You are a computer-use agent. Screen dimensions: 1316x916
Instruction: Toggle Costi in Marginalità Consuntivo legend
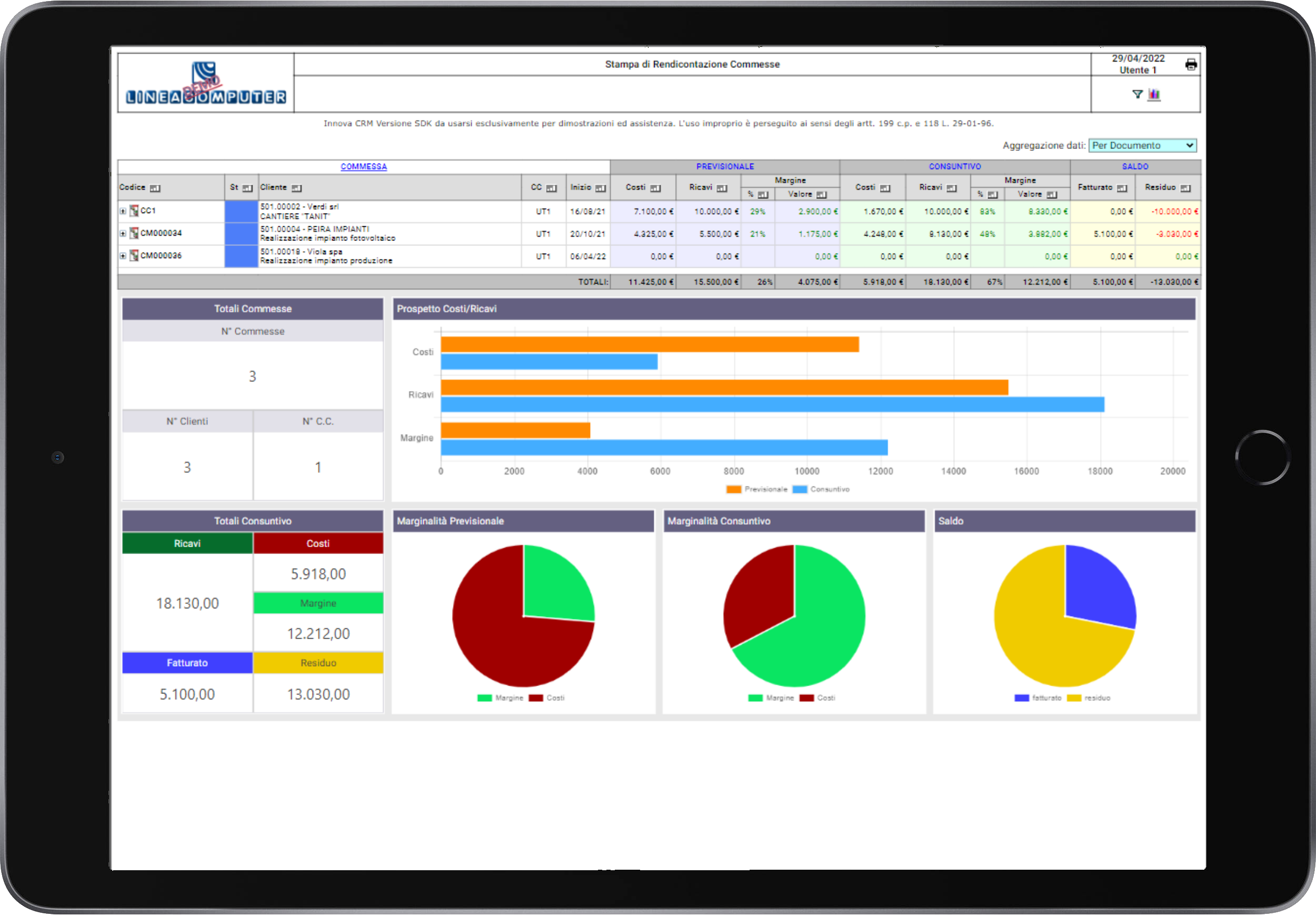(817, 698)
